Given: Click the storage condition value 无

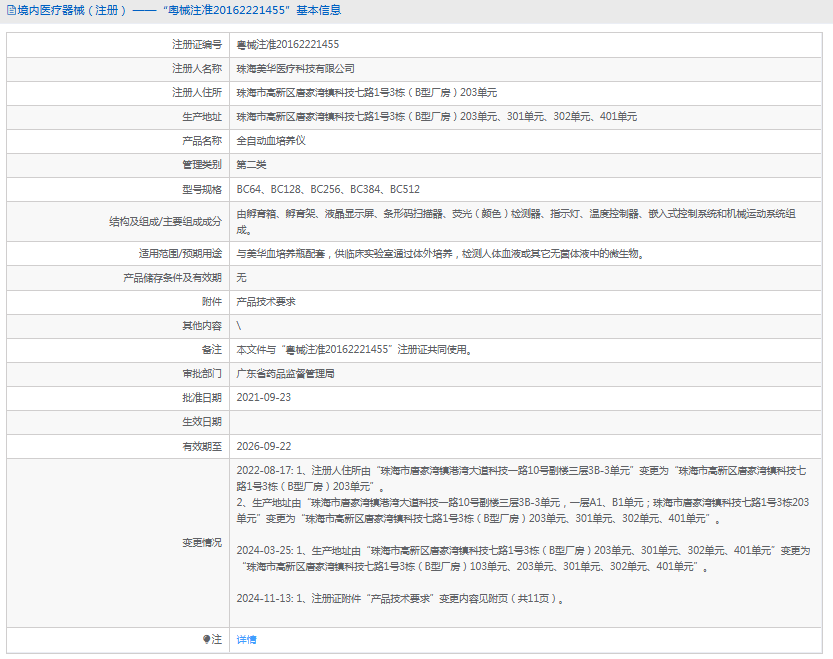Looking at the screenshot, I should [x=241, y=278].
